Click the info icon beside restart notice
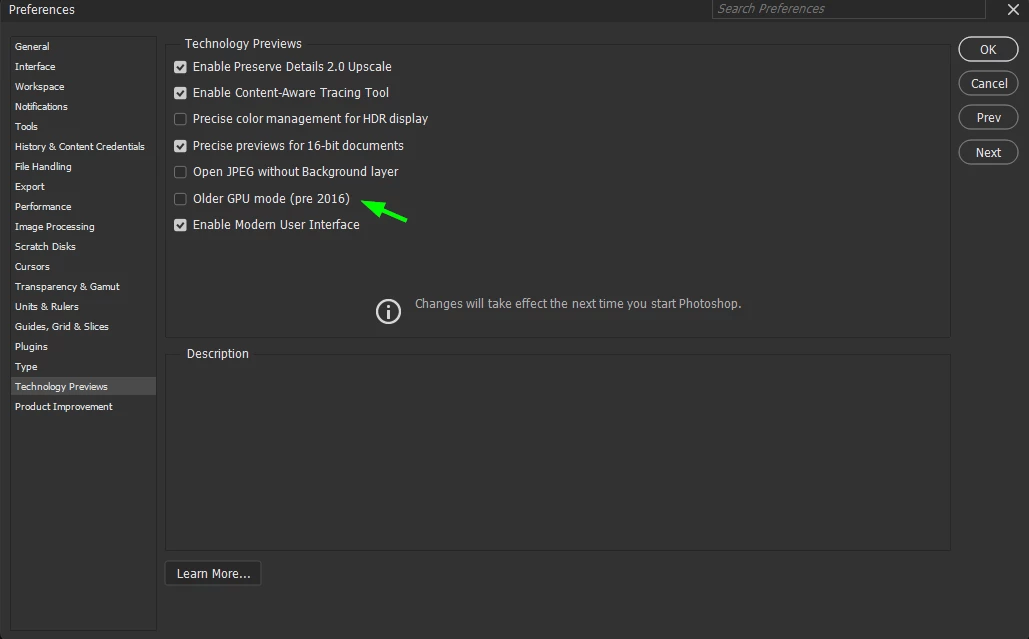 click(388, 311)
